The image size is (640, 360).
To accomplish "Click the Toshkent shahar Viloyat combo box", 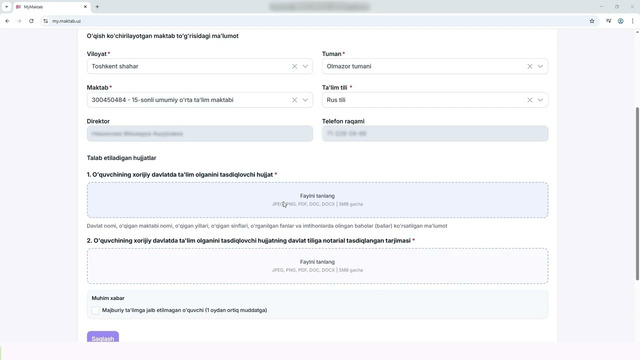I will pyautogui.click(x=200, y=67).
